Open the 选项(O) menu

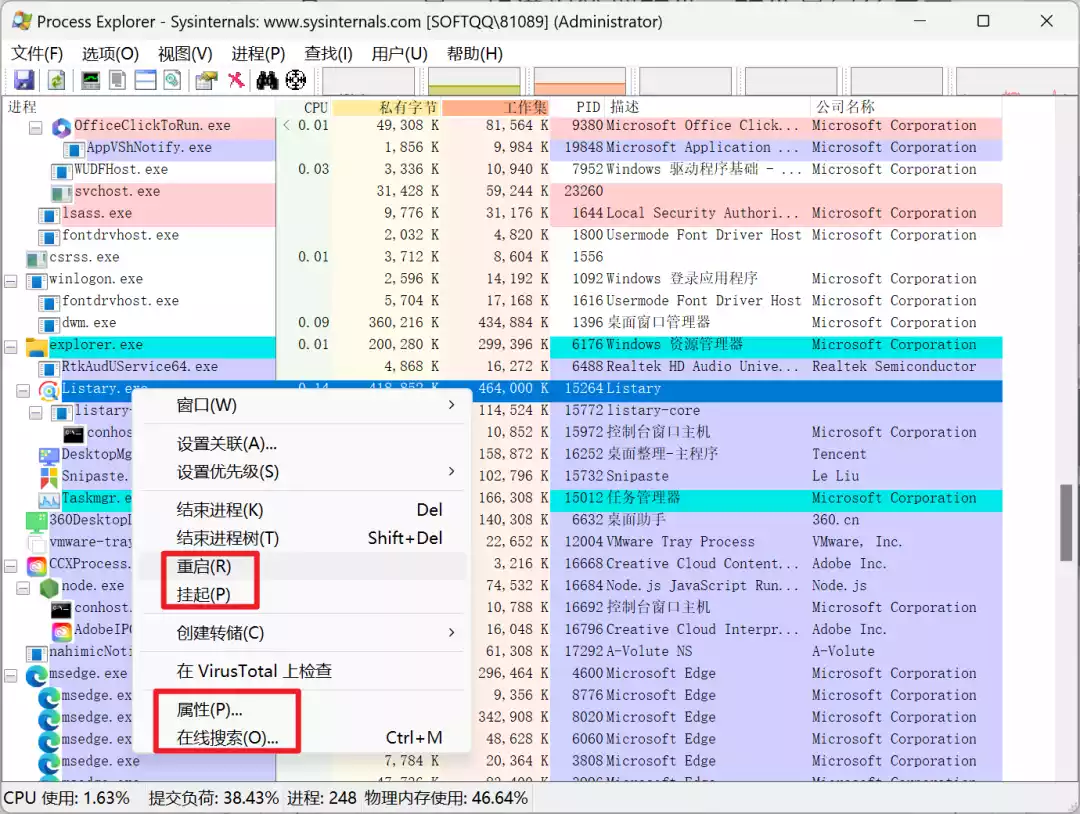110,54
